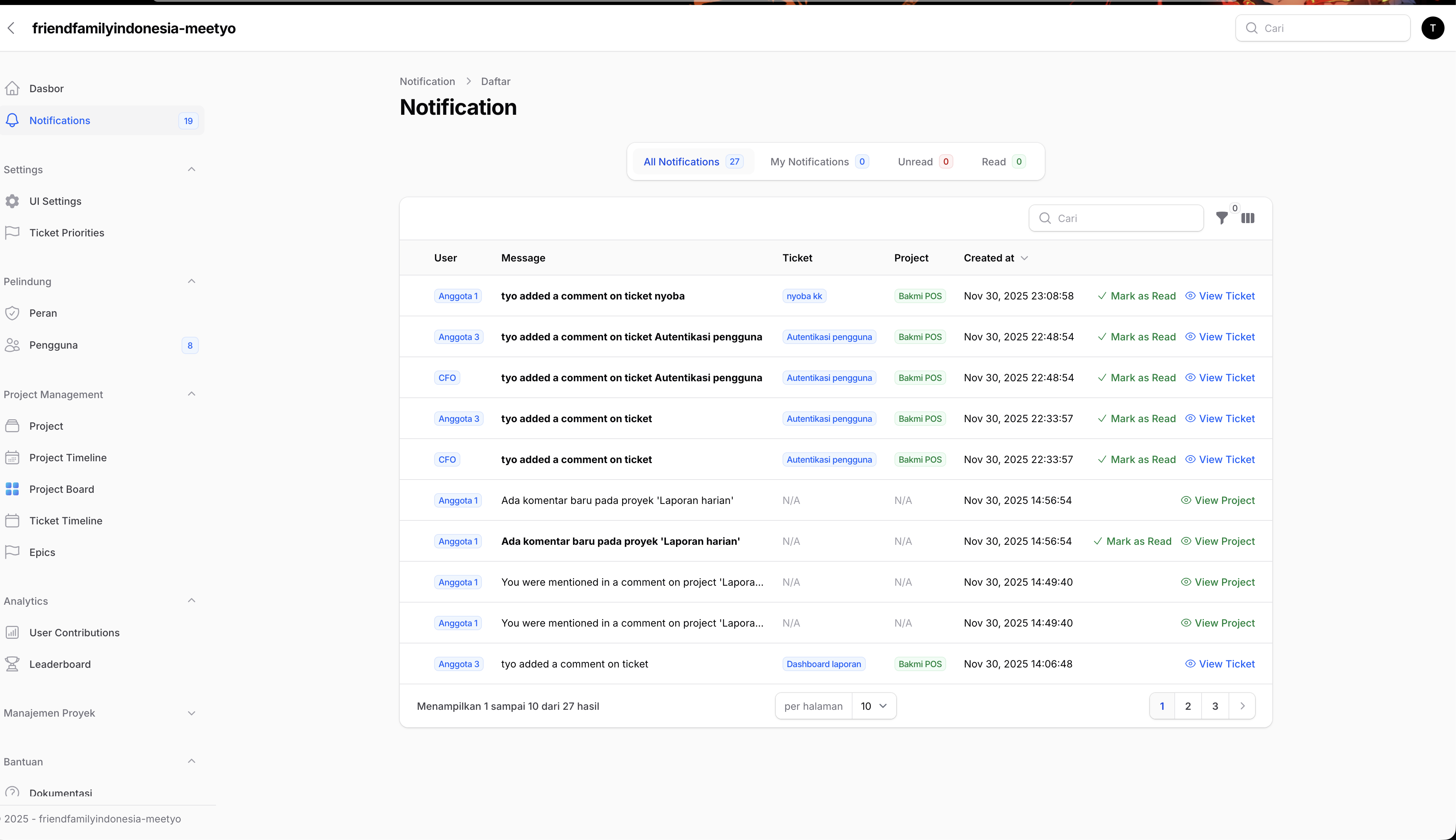Click Dasbor home icon in sidebar
The height and width of the screenshot is (840, 1456).
12,88
